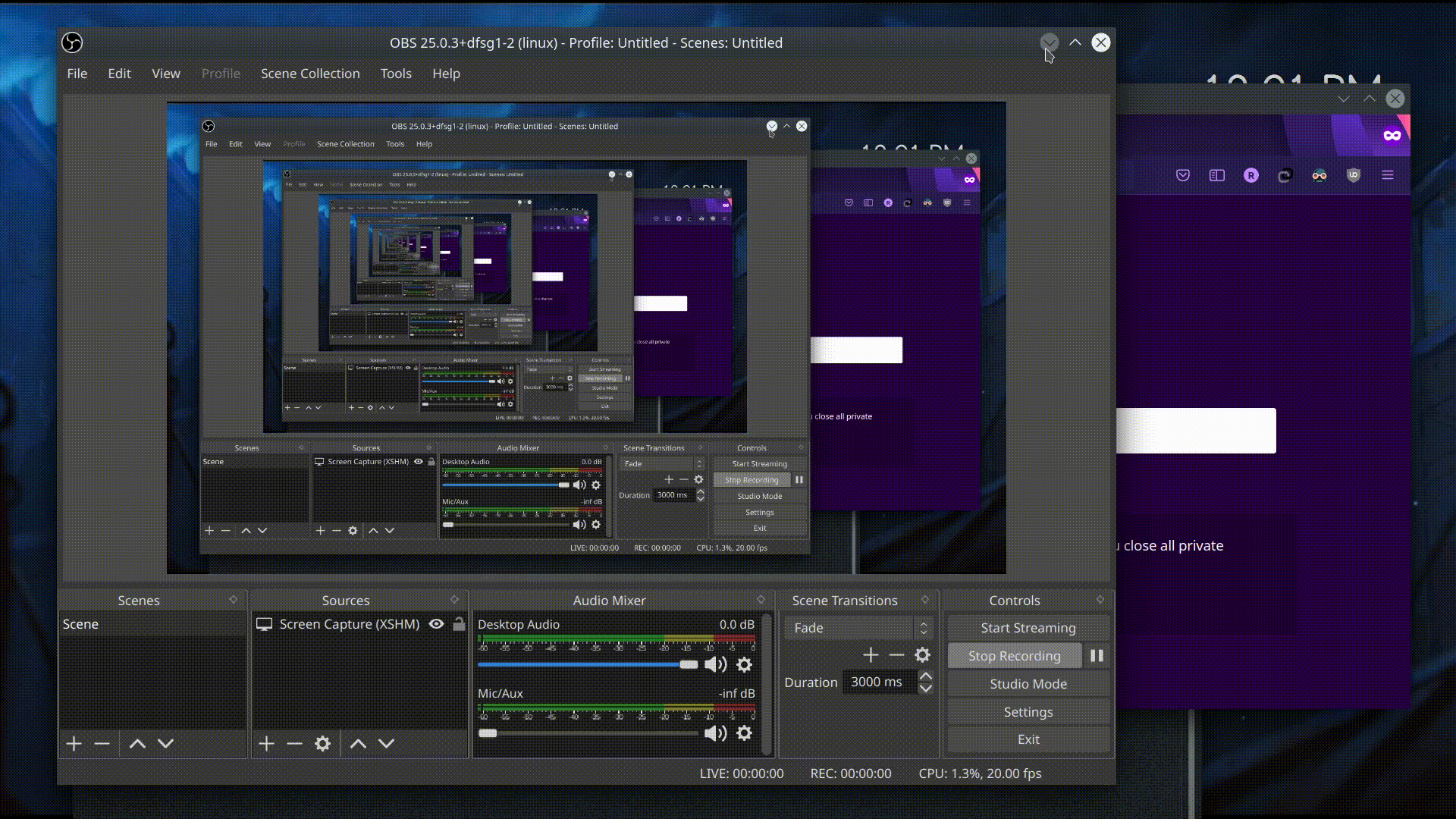The height and width of the screenshot is (819, 1456).
Task: Click the goggles extension icon in Firefox
Action: [1319, 175]
